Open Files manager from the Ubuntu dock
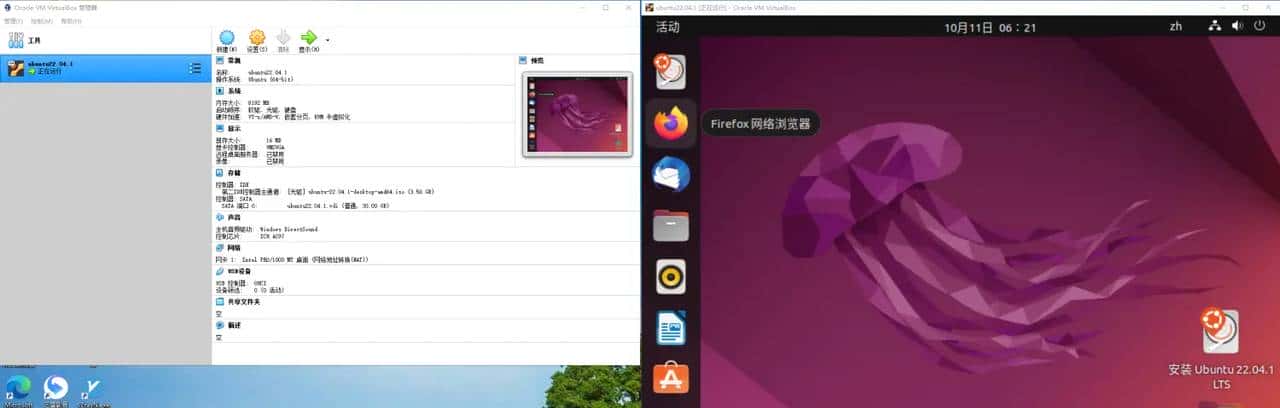The width and height of the screenshot is (1280, 408). click(671, 226)
